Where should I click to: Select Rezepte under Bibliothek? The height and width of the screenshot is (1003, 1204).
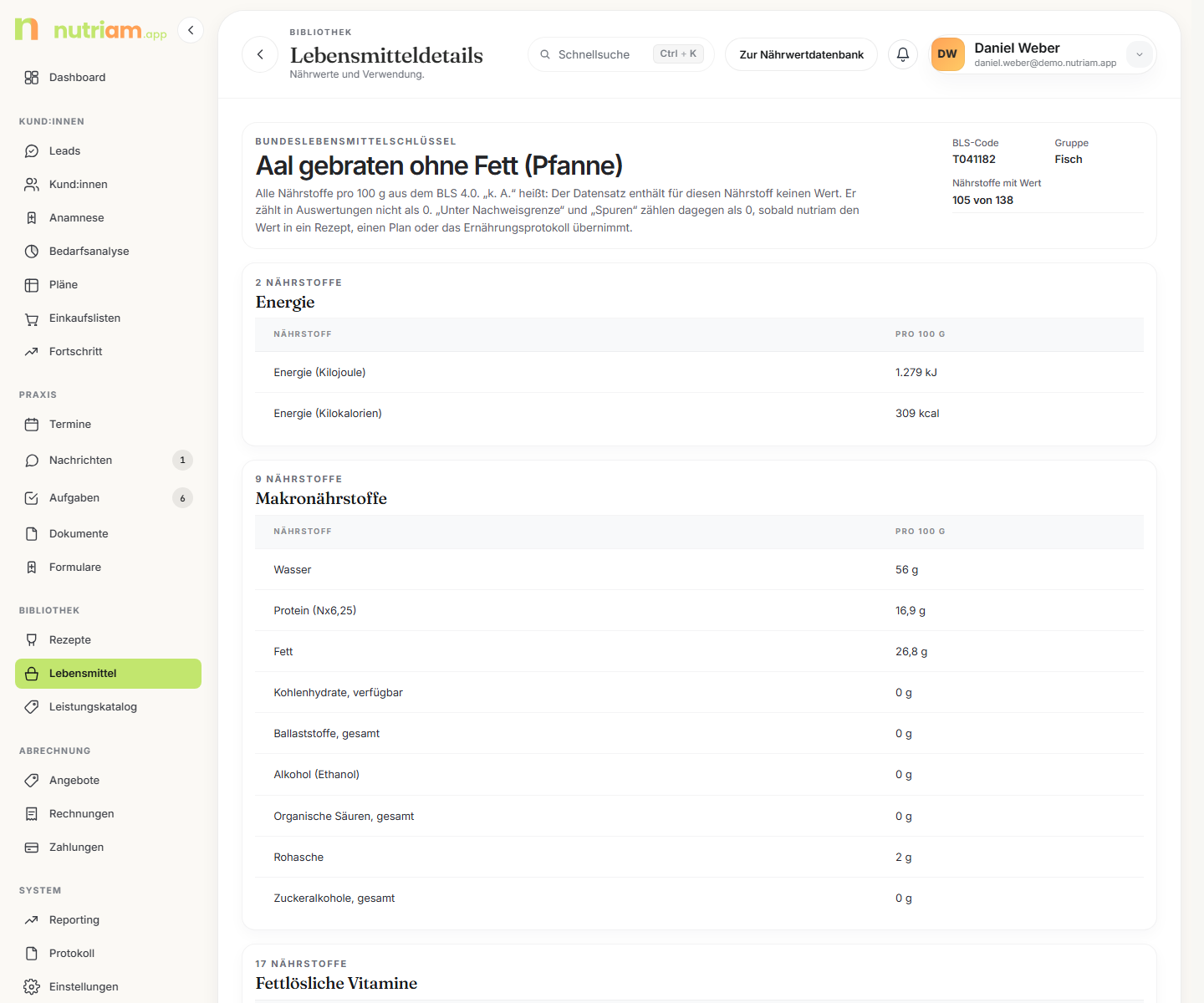coord(108,640)
